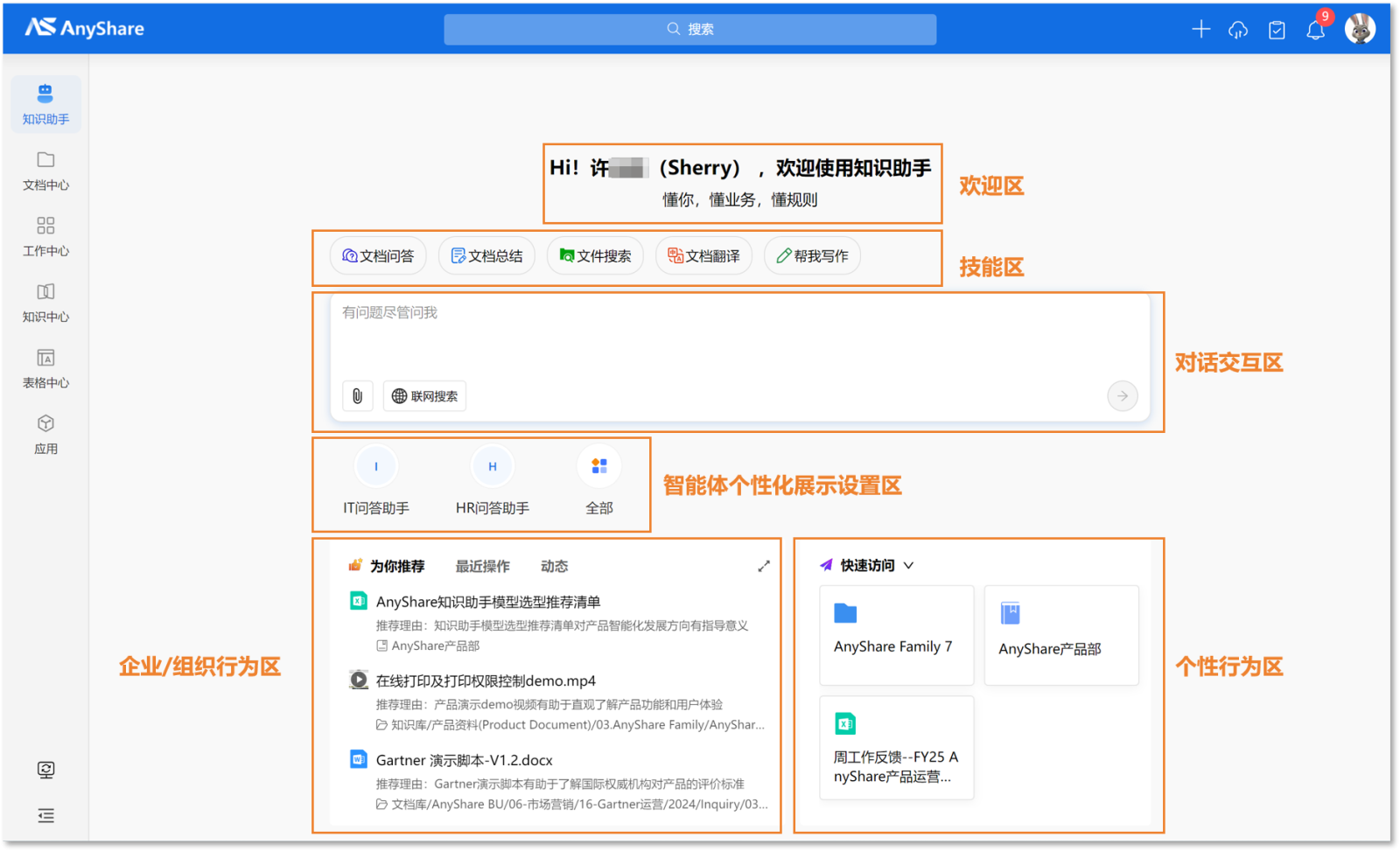Open the user avatar profile
1400x851 pixels.
pyautogui.click(x=1359, y=29)
